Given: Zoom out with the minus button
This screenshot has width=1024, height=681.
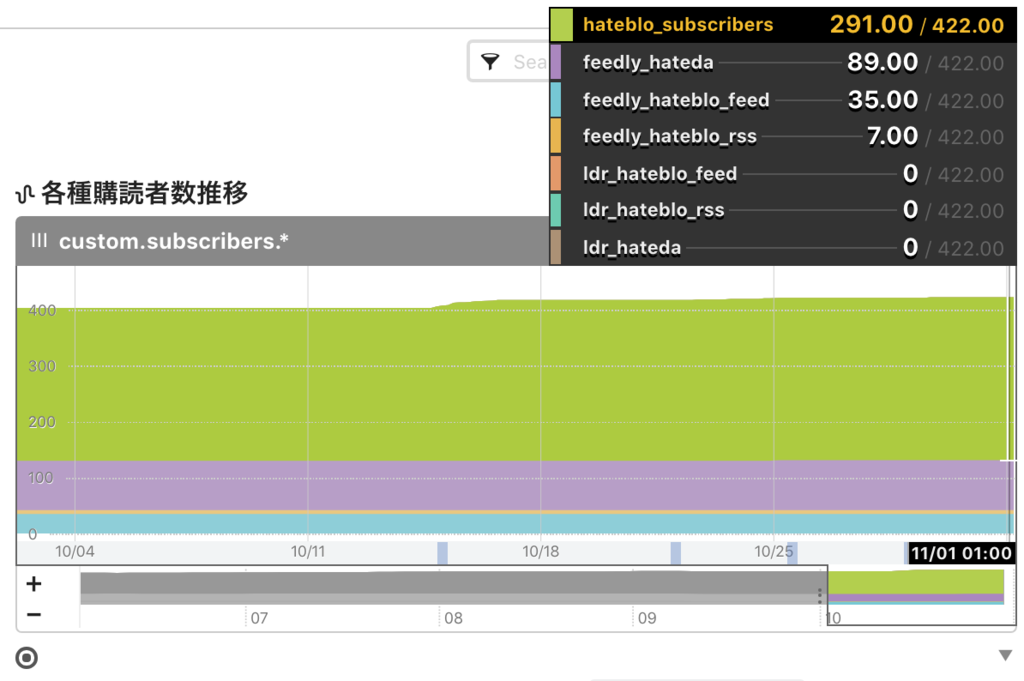Looking at the screenshot, I should tap(34, 614).
